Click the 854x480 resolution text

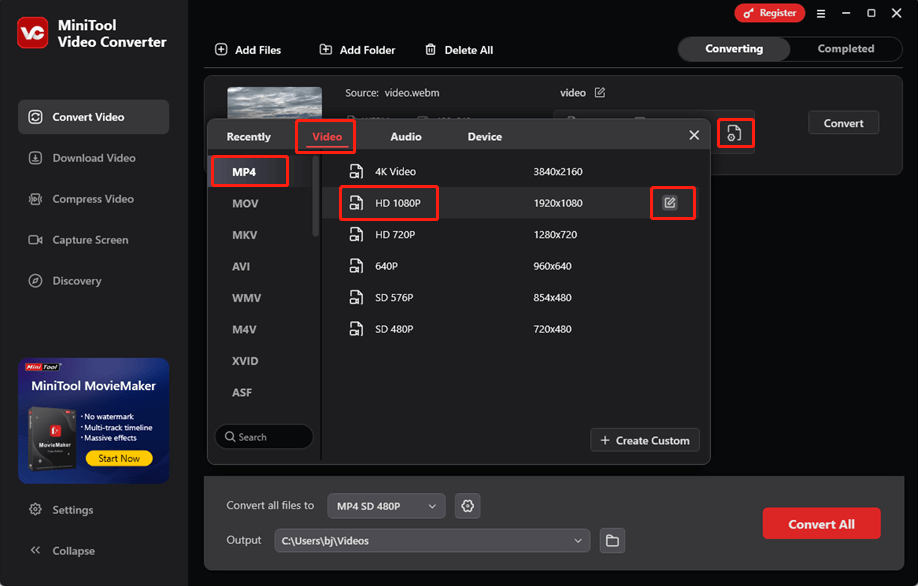click(x=552, y=297)
